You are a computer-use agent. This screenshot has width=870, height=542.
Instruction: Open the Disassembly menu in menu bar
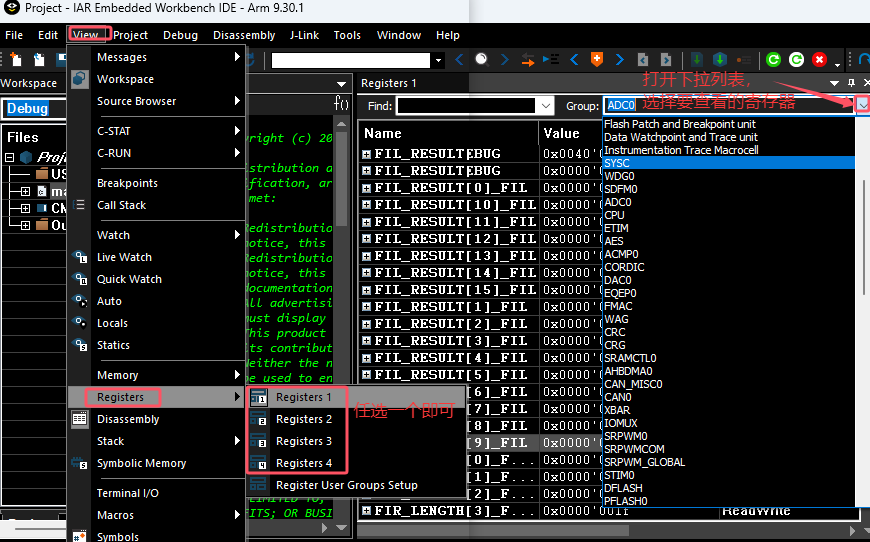pyautogui.click(x=244, y=35)
